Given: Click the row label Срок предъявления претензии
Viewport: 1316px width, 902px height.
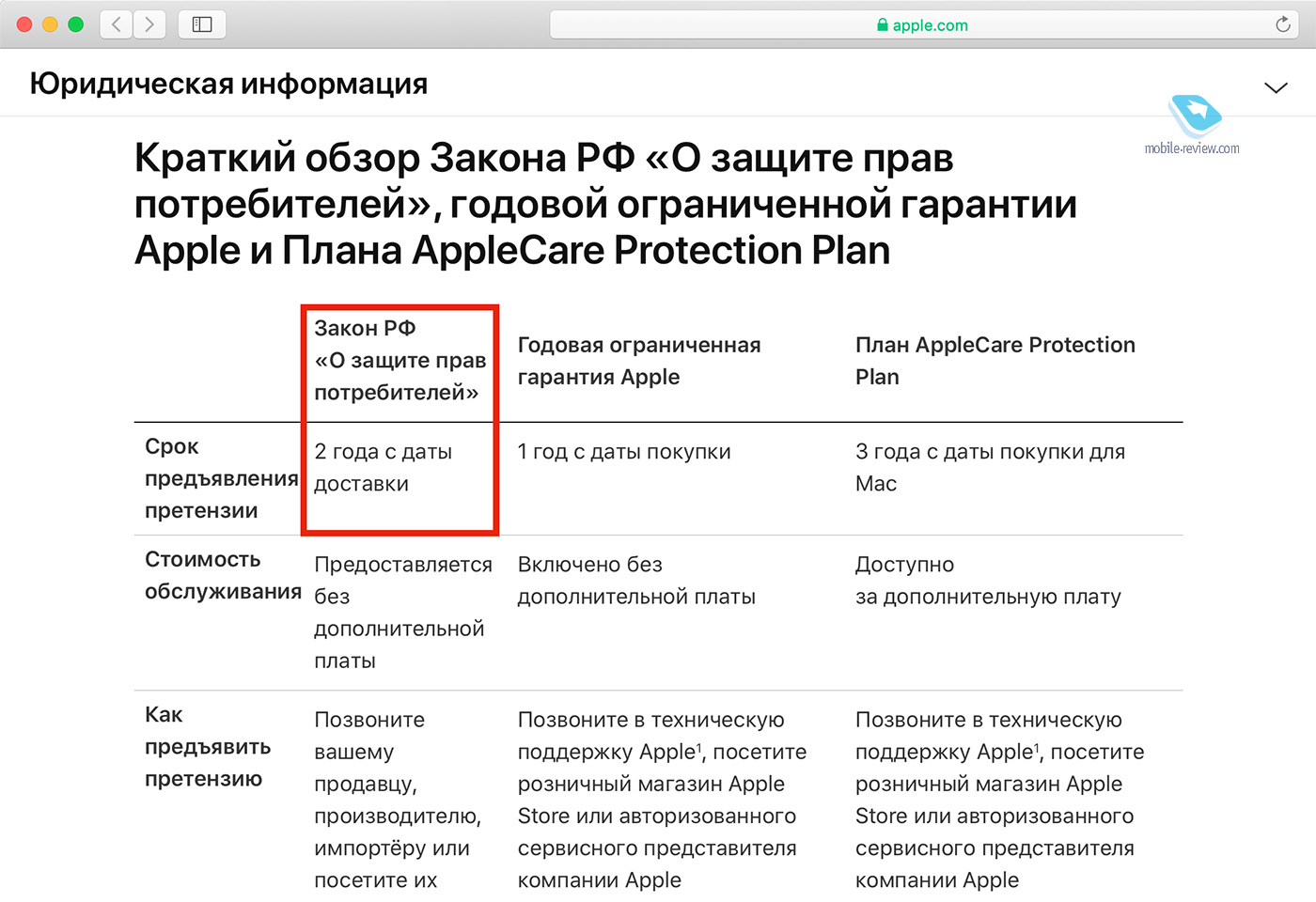Looking at the screenshot, I should tap(221, 478).
